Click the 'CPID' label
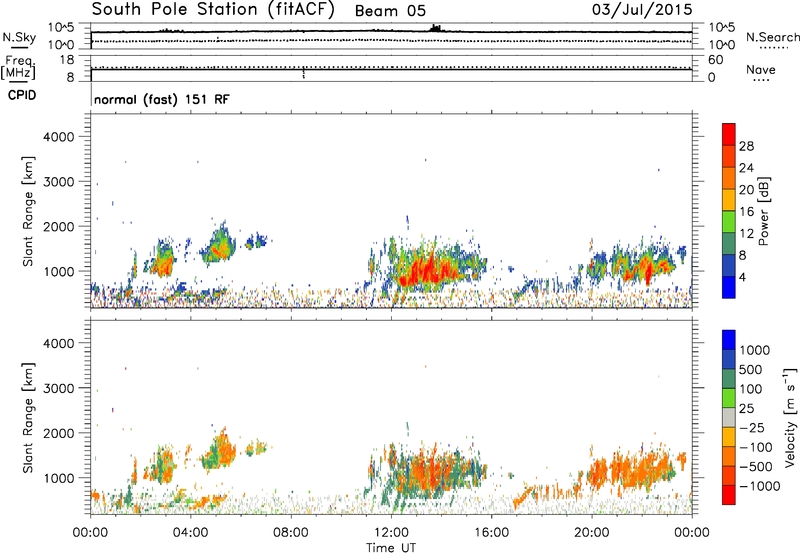Image resolution: width=800 pixels, height=554 pixels. coord(22,95)
